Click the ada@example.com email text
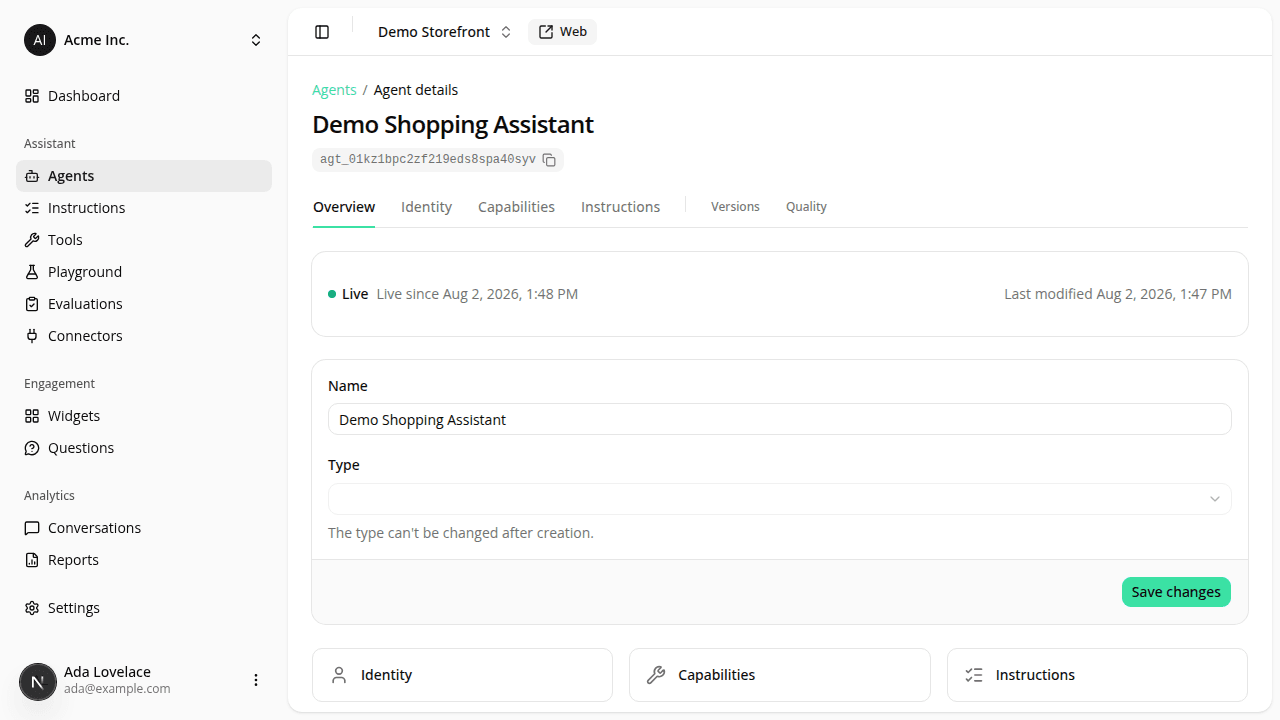The height and width of the screenshot is (720, 1280). [x=117, y=689]
